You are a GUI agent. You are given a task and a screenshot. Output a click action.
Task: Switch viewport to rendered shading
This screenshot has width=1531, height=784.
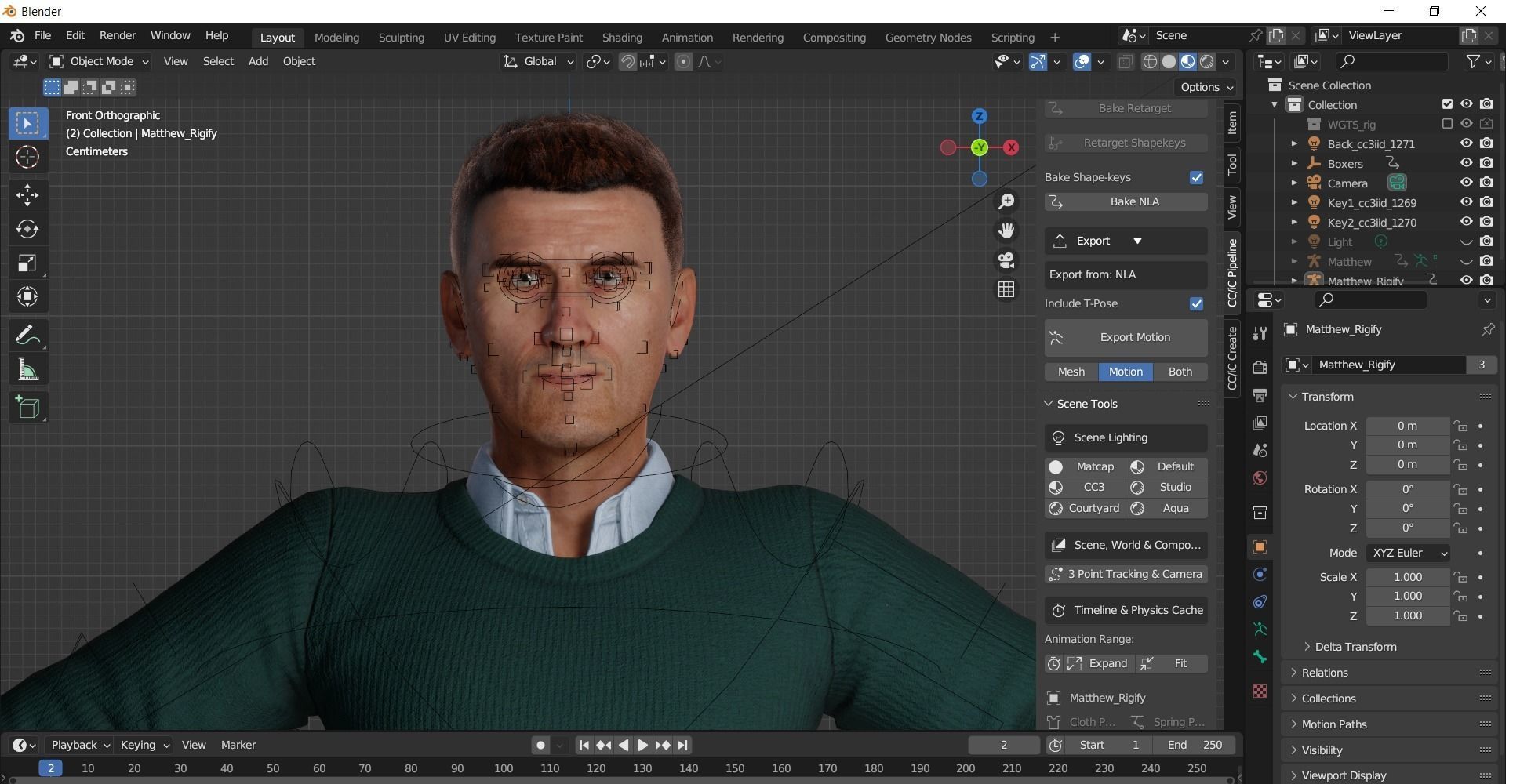pyautogui.click(x=1207, y=62)
